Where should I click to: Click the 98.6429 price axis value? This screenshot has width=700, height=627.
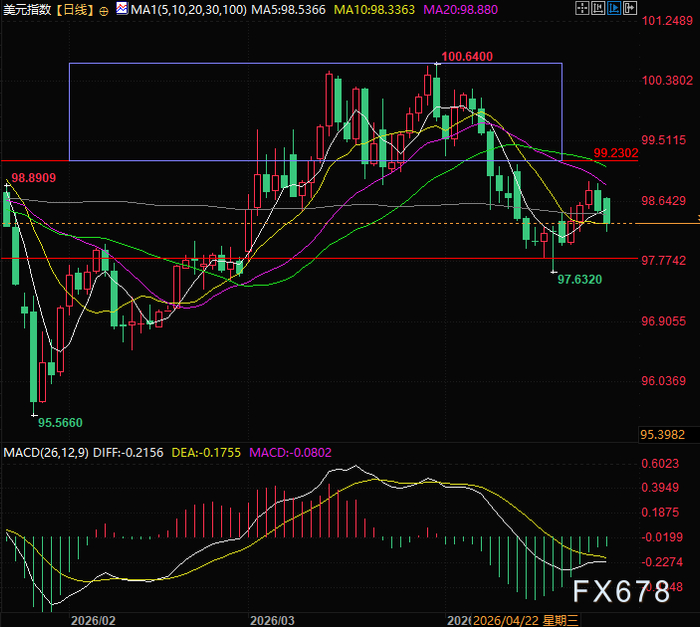point(663,201)
